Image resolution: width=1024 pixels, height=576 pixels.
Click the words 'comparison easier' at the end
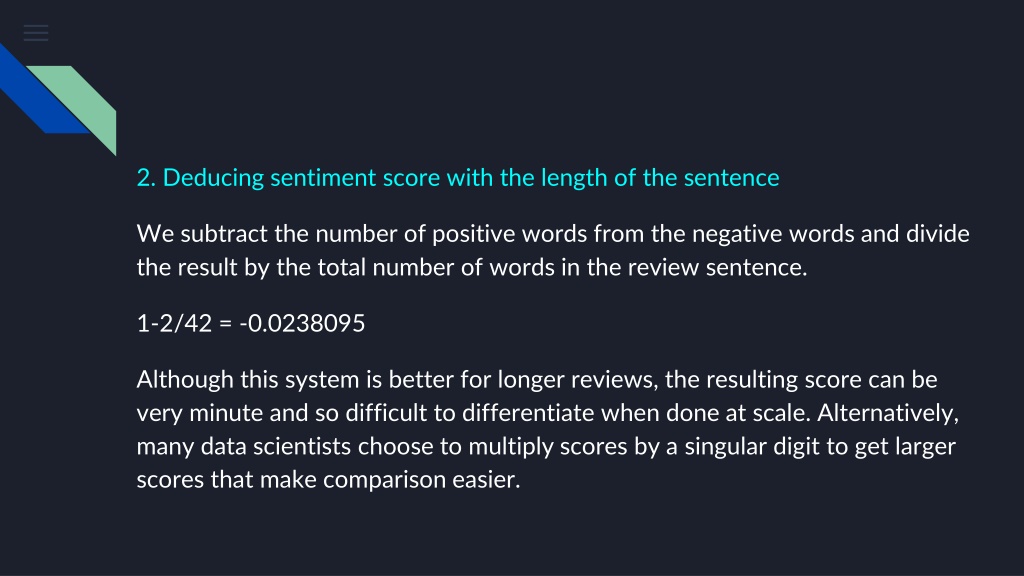coord(421,479)
